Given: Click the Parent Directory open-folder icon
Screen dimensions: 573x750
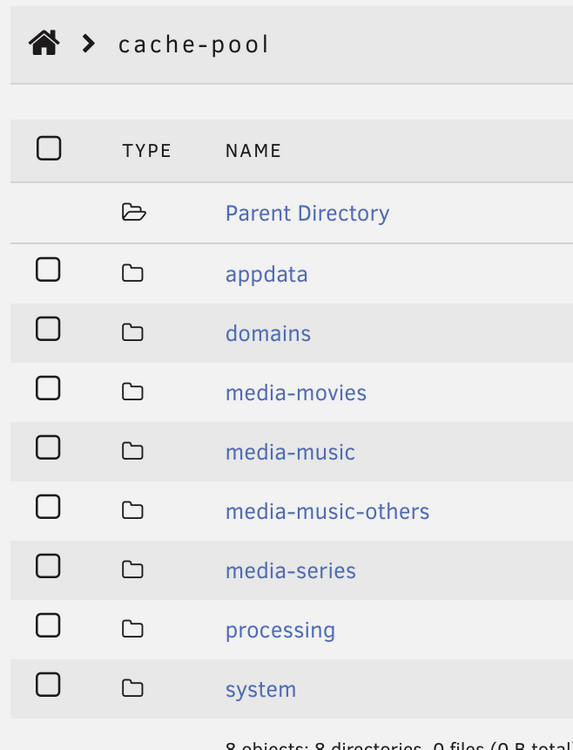Looking at the screenshot, I should (133, 212).
